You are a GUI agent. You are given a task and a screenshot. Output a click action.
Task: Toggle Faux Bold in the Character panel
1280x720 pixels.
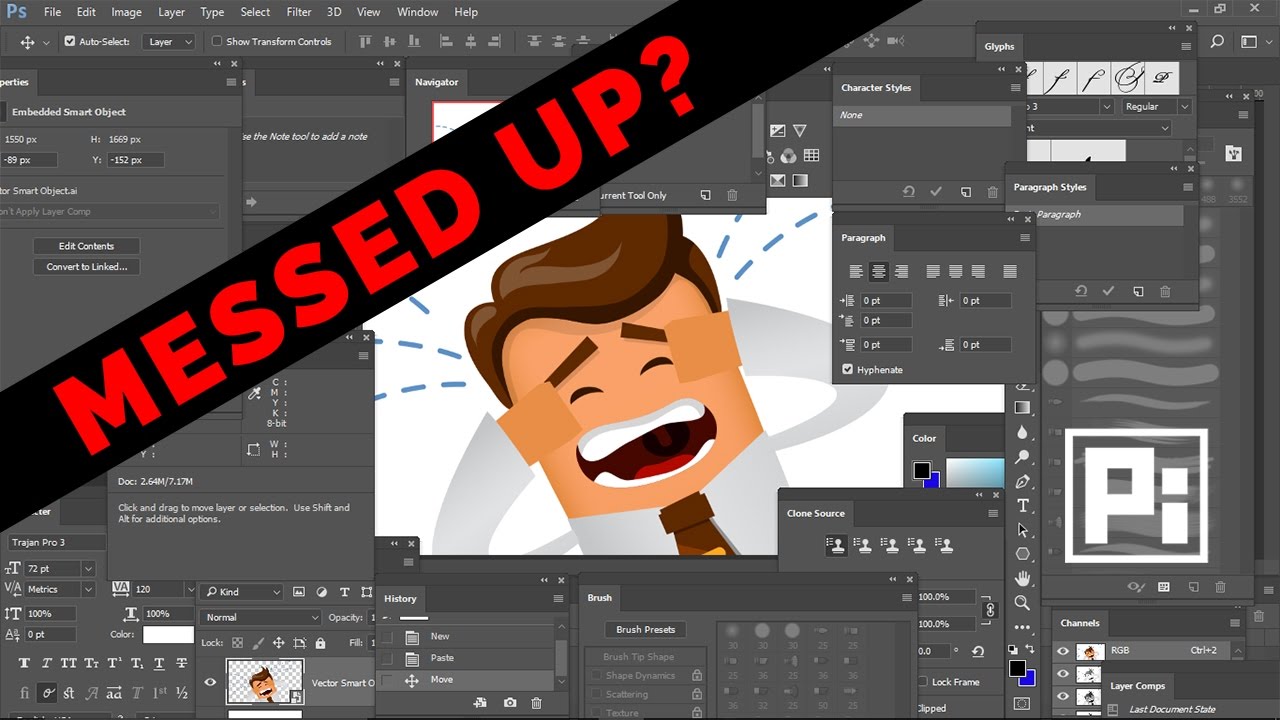coord(24,662)
